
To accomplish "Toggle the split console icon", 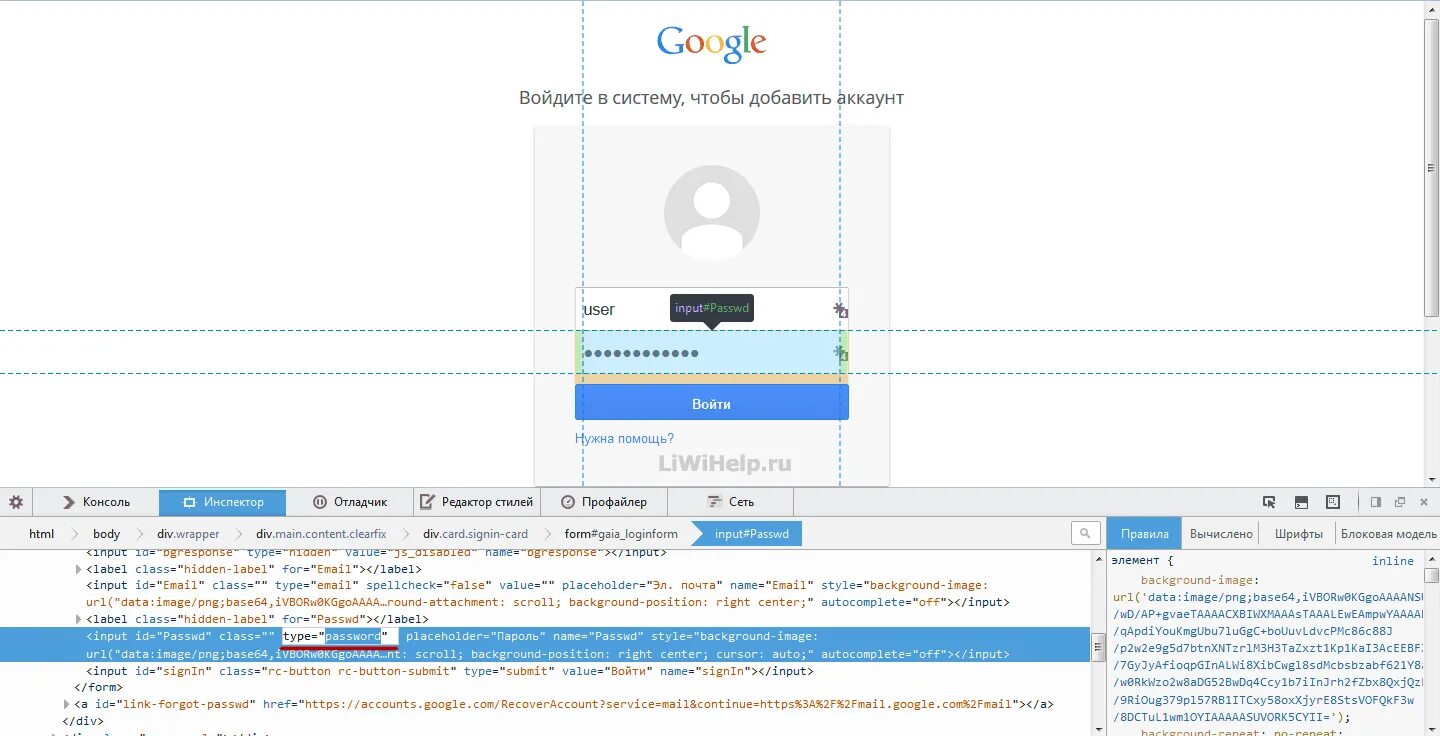I will tap(1301, 502).
